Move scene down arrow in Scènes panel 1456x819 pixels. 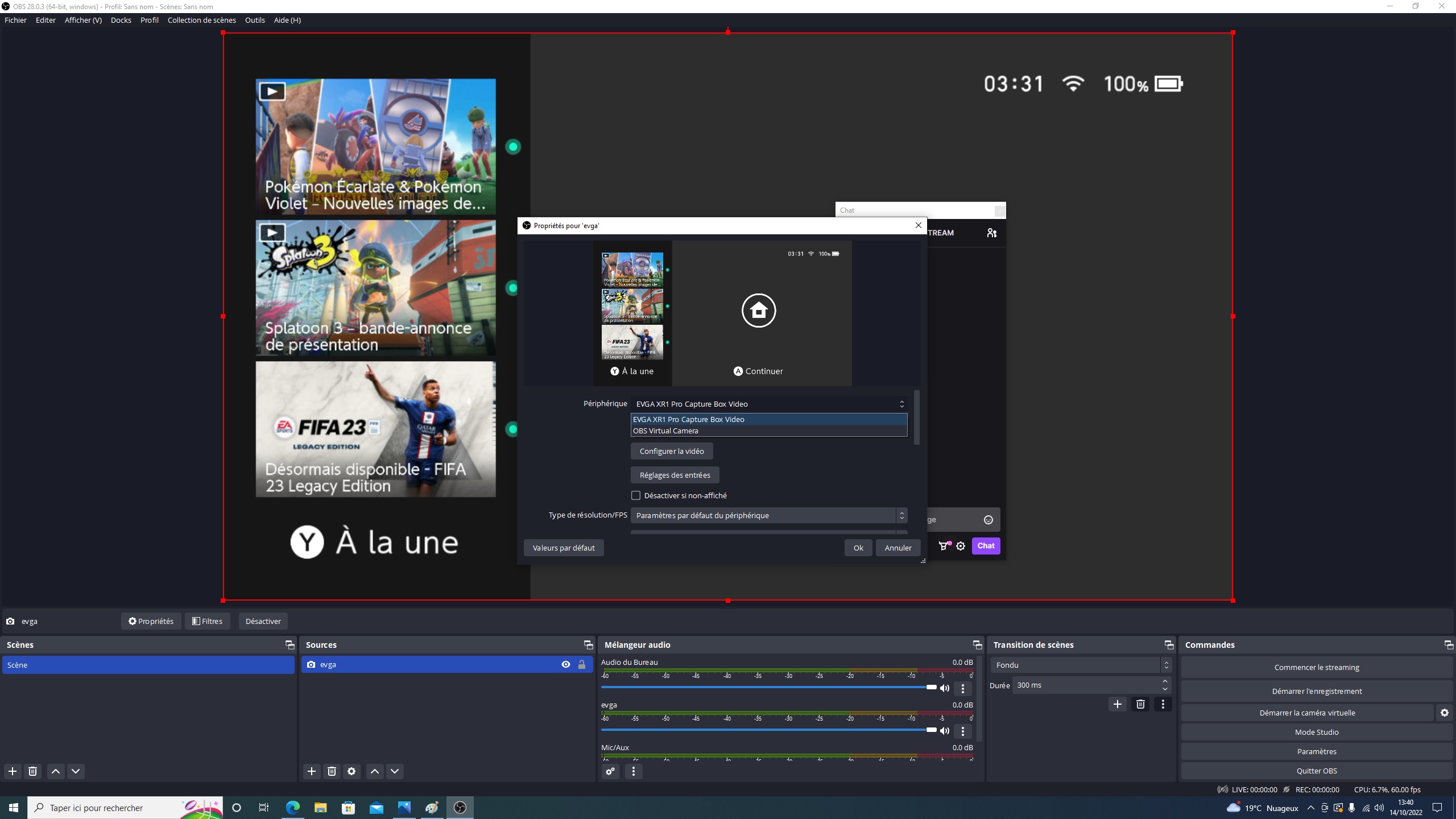click(76, 771)
